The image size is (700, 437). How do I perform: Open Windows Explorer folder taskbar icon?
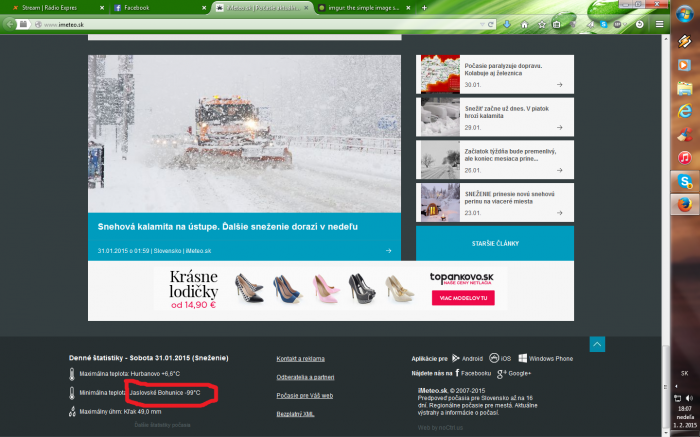click(x=684, y=88)
